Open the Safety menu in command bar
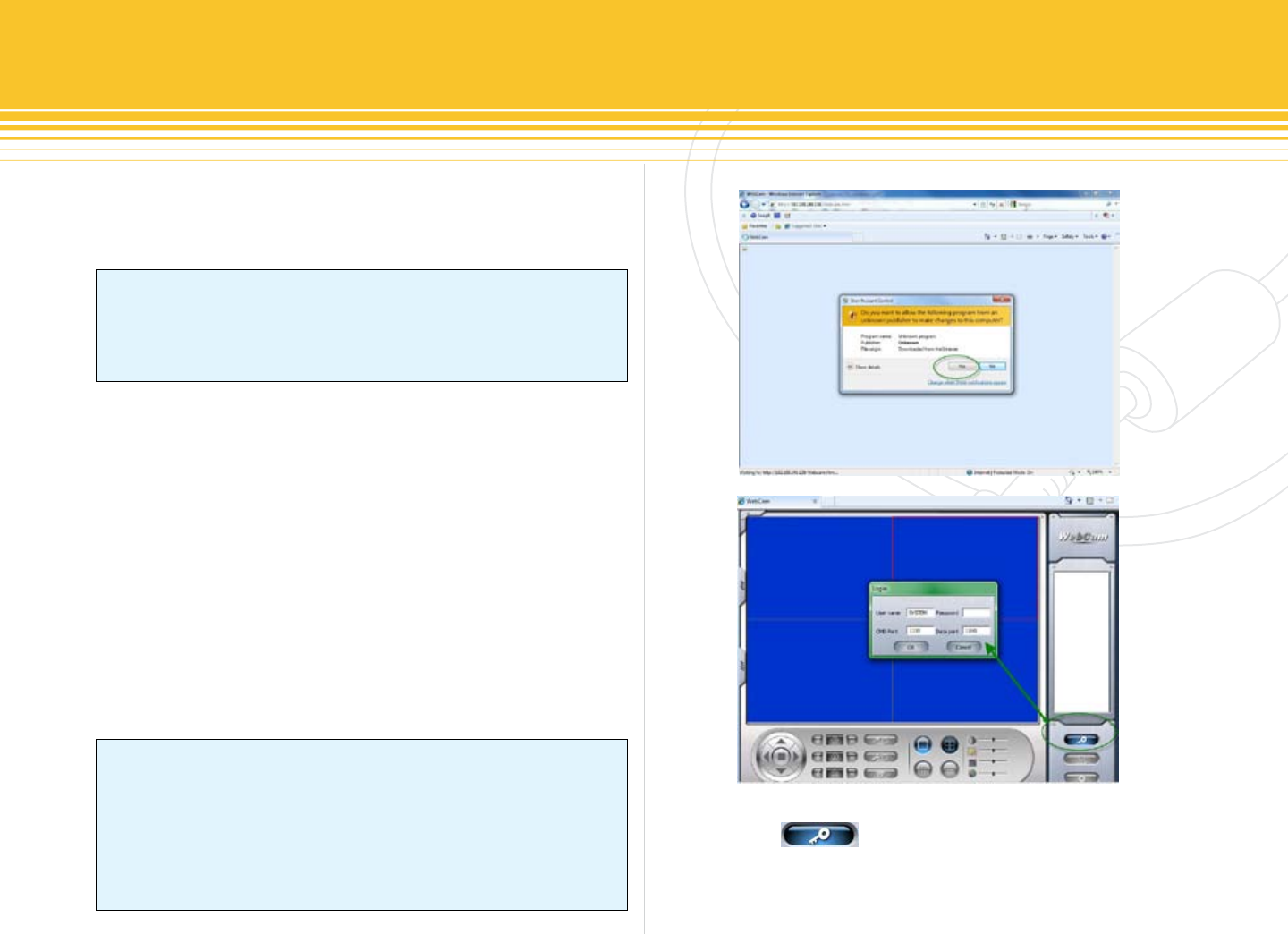This screenshot has height=934, width=1288. pyautogui.click(x=1069, y=237)
